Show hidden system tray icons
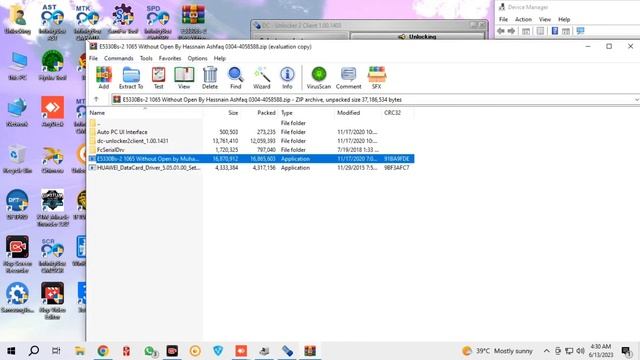 point(547,351)
